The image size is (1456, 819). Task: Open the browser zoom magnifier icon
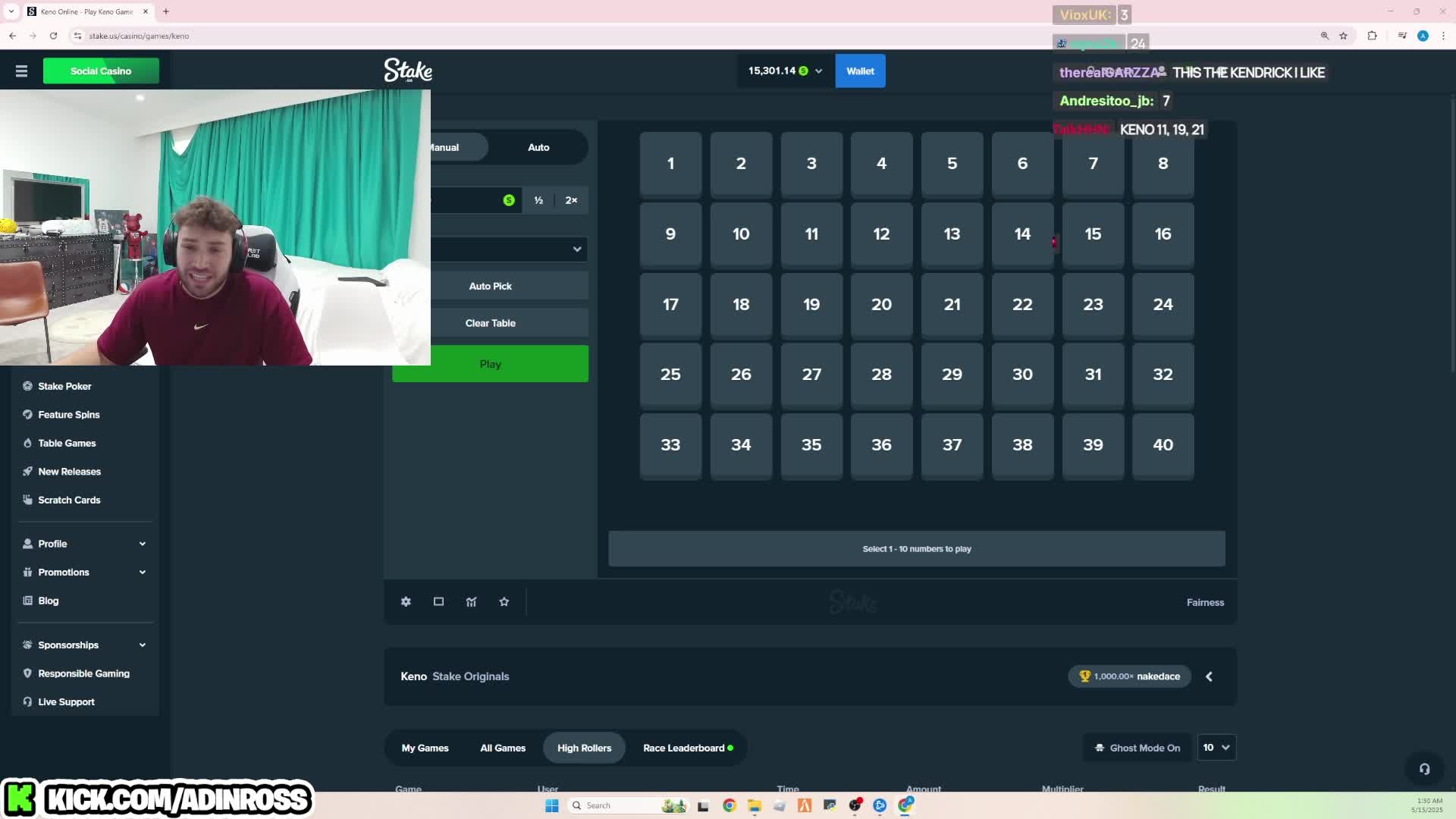coord(1325,36)
